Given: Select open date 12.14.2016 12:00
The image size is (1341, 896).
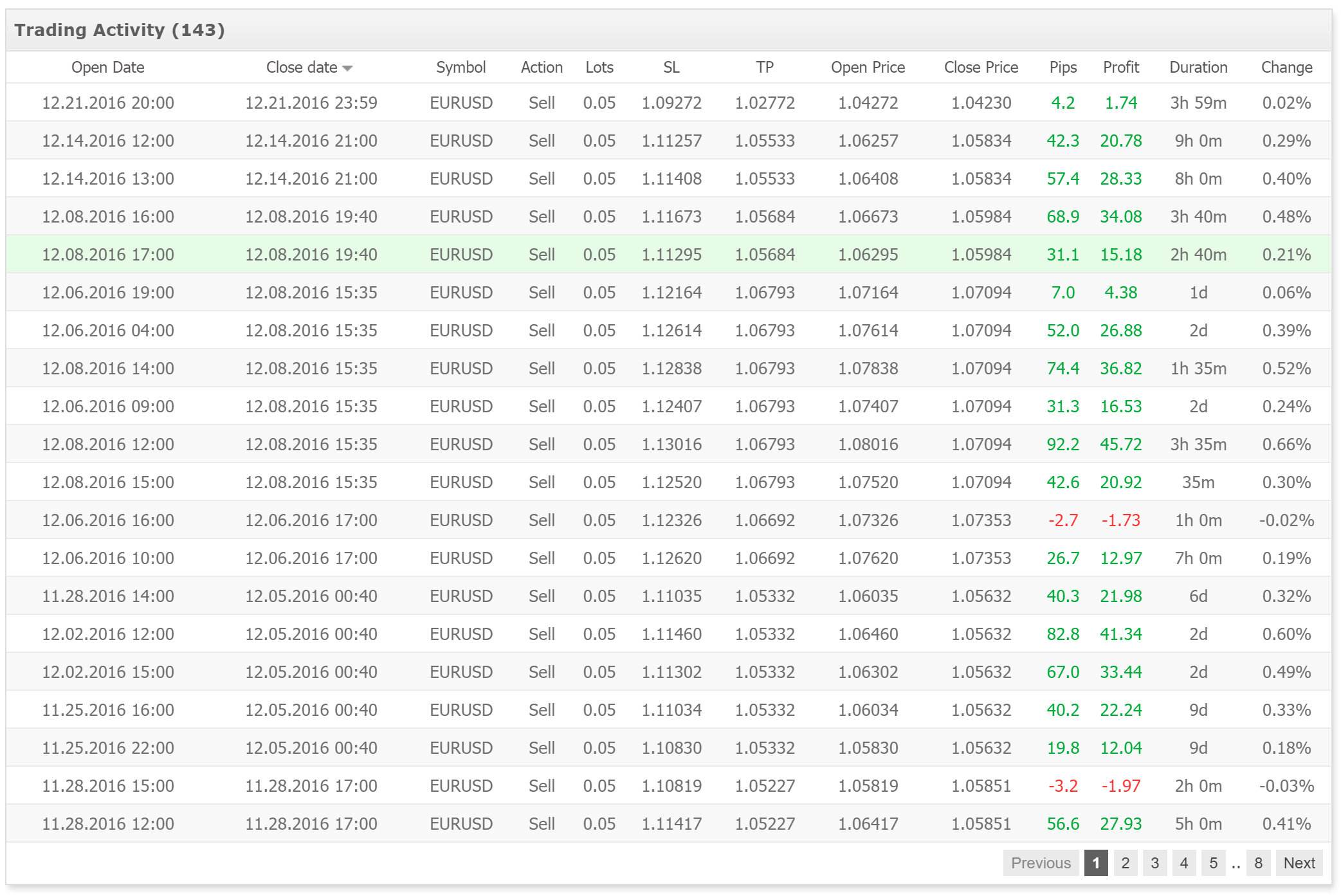Looking at the screenshot, I should pos(108,141).
